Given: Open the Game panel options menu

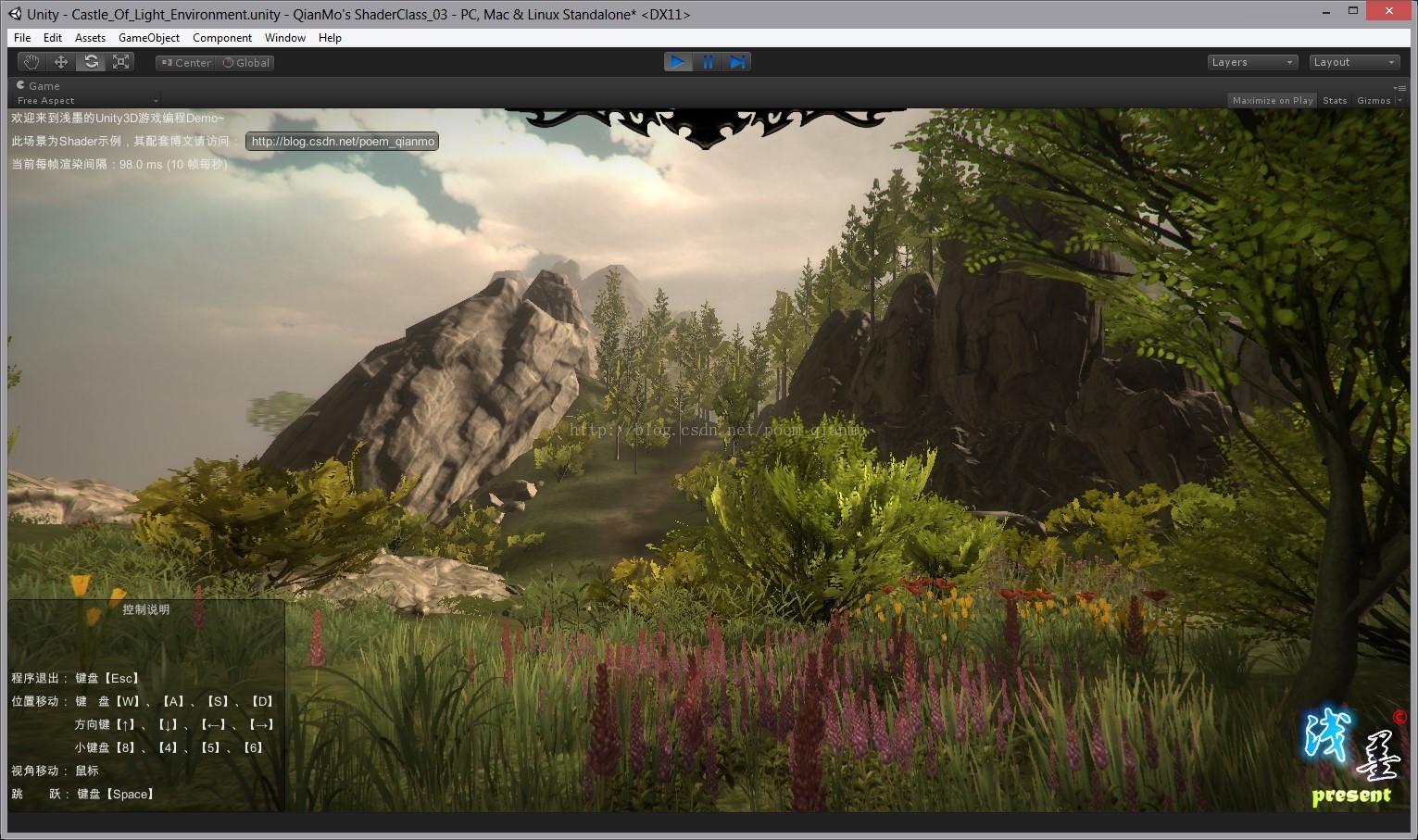Looking at the screenshot, I should point(1399,87).
